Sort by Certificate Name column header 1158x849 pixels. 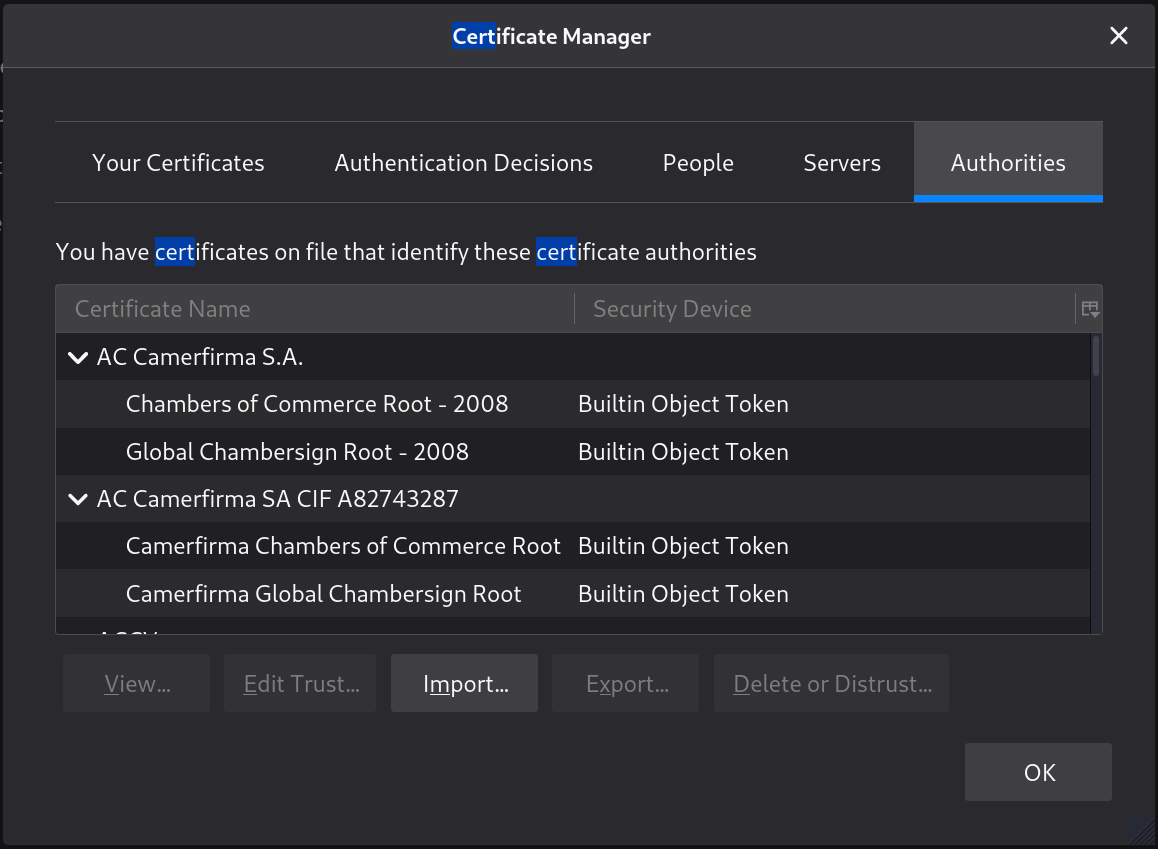[x=315, y=309]
